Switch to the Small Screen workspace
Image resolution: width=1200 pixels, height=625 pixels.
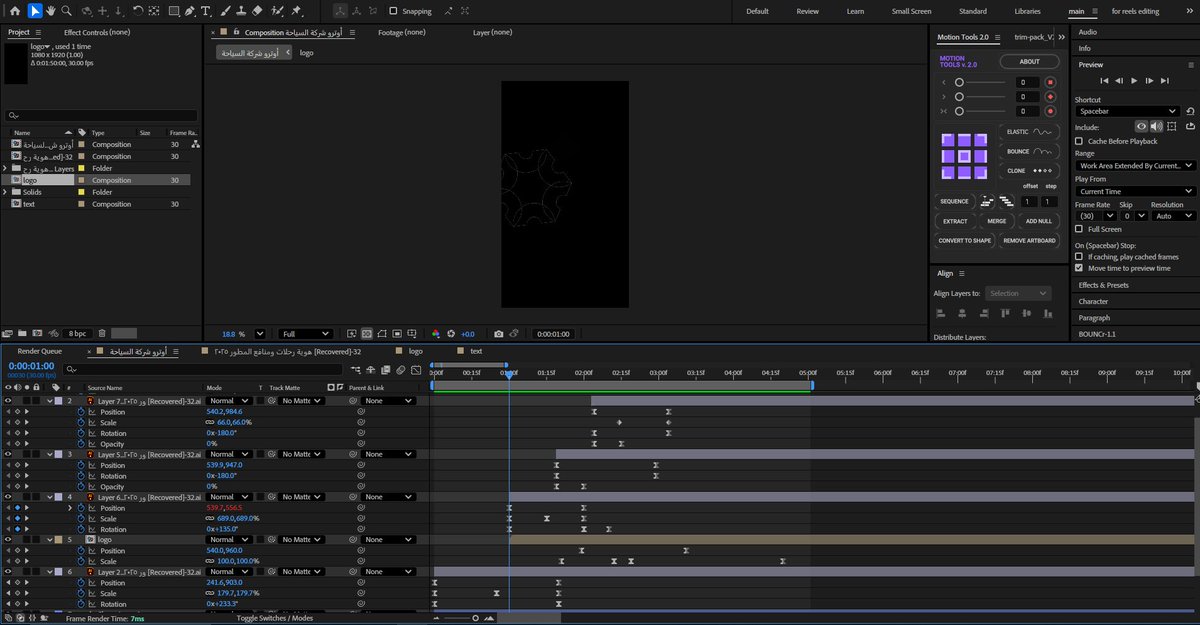(x=911, y=11)
